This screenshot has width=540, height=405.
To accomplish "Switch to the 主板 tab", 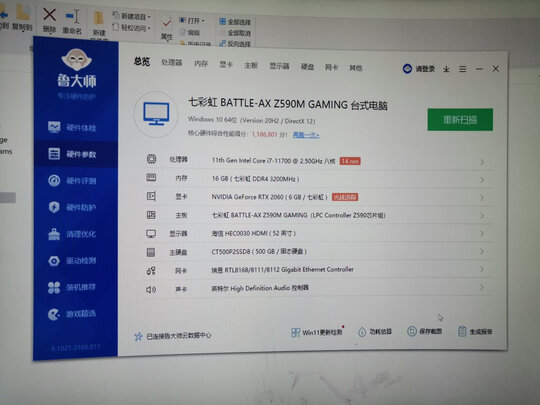I will (x=251, y=65).
